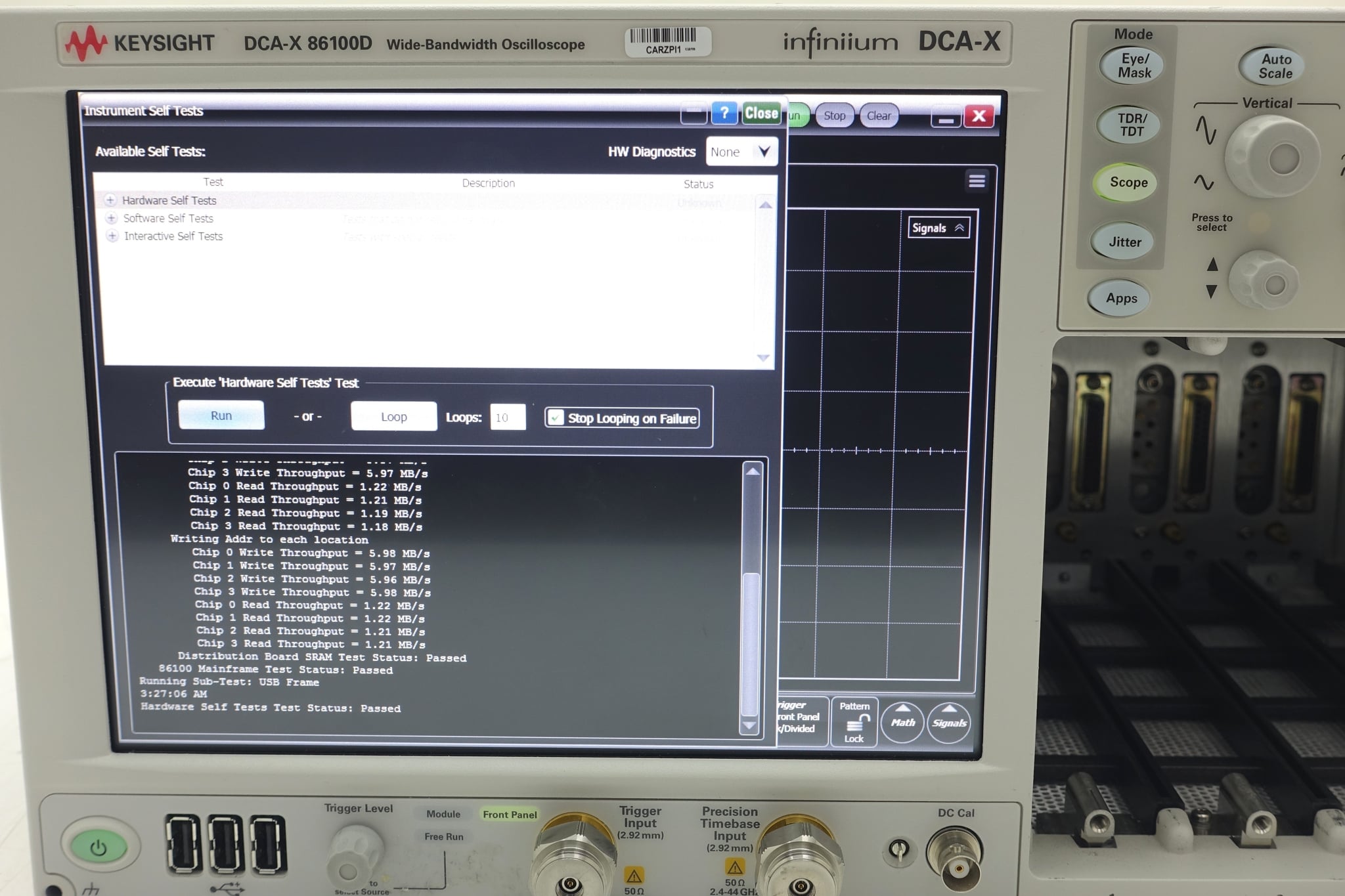Open the Math panel button
Image resolution: width=1345 pixels, height=896 pixels.
point(902,722)
